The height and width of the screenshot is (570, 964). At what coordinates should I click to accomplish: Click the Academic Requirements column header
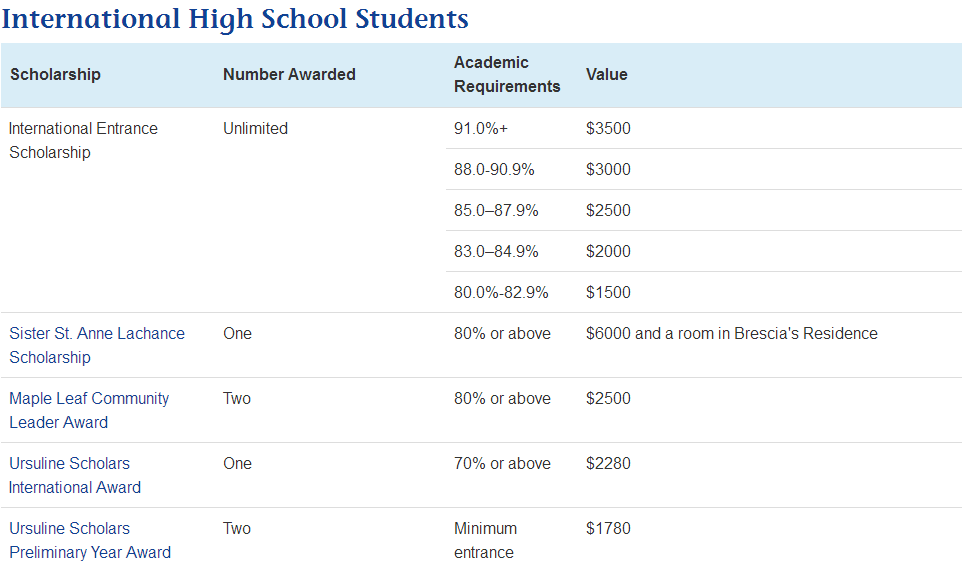(x=507, y=75)
